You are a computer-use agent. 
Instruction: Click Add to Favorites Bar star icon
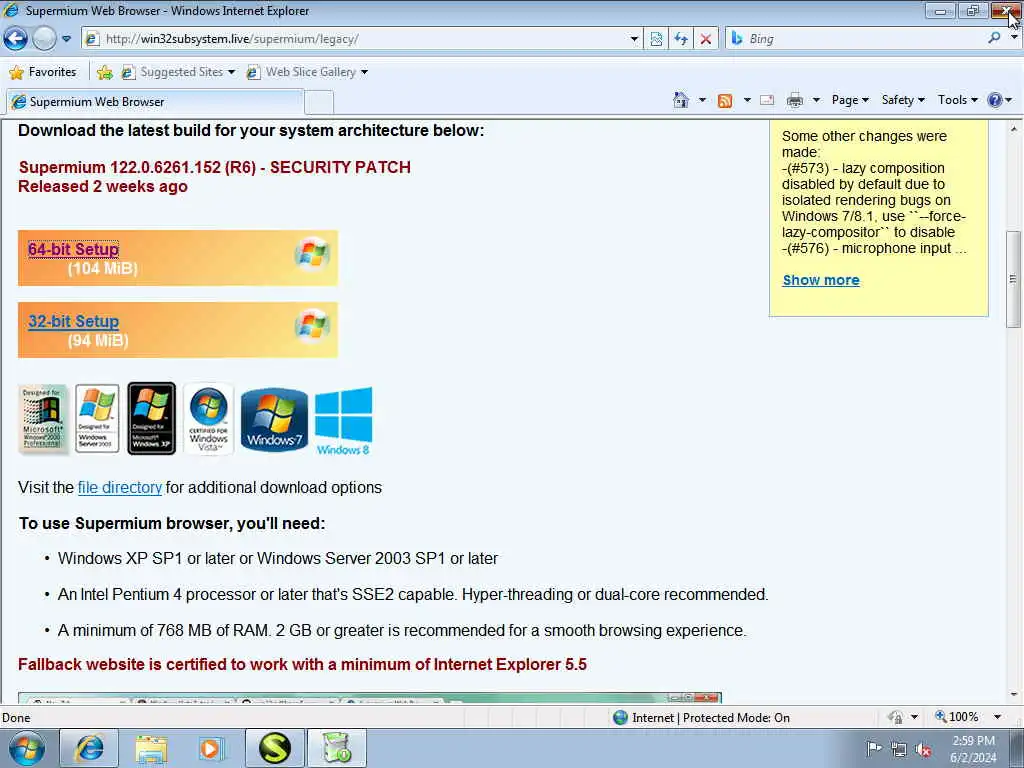tap(104, 72)
